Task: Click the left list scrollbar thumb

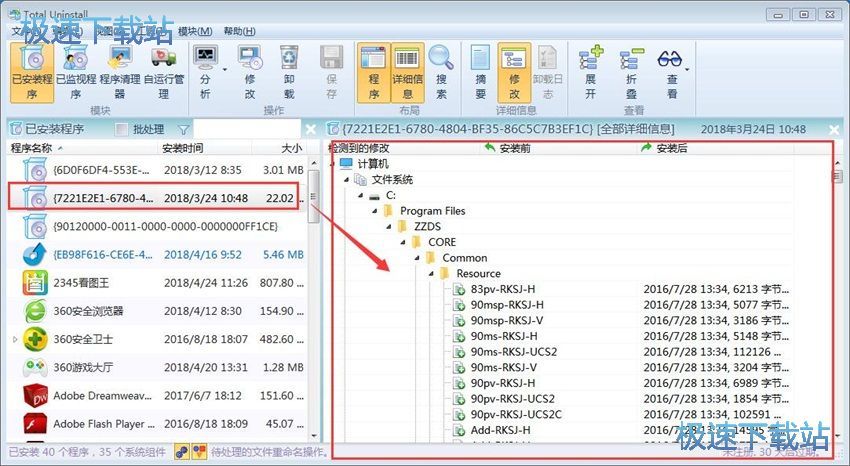Action: (x=313, y=196)
